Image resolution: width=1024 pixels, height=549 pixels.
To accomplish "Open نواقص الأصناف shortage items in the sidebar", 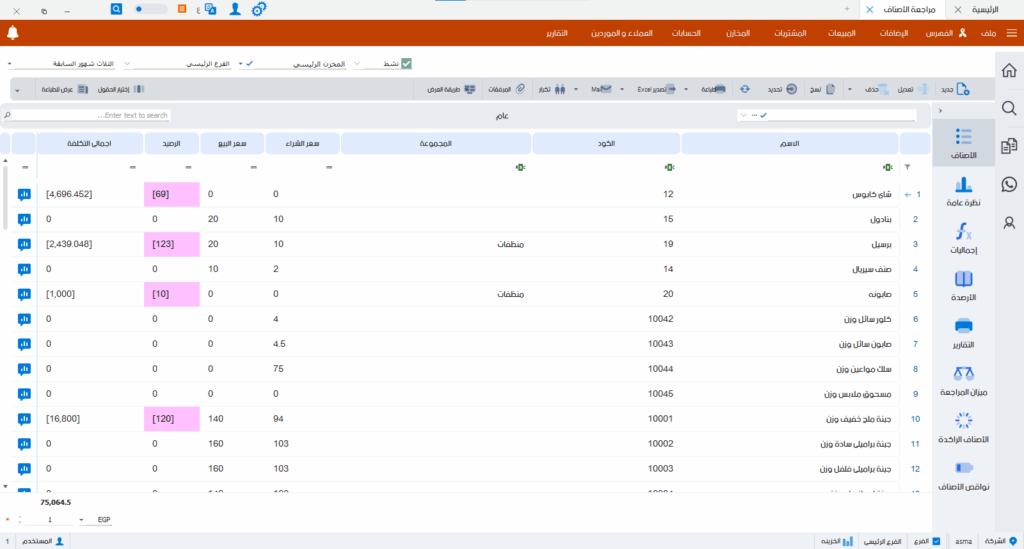I will pos(964,474).
